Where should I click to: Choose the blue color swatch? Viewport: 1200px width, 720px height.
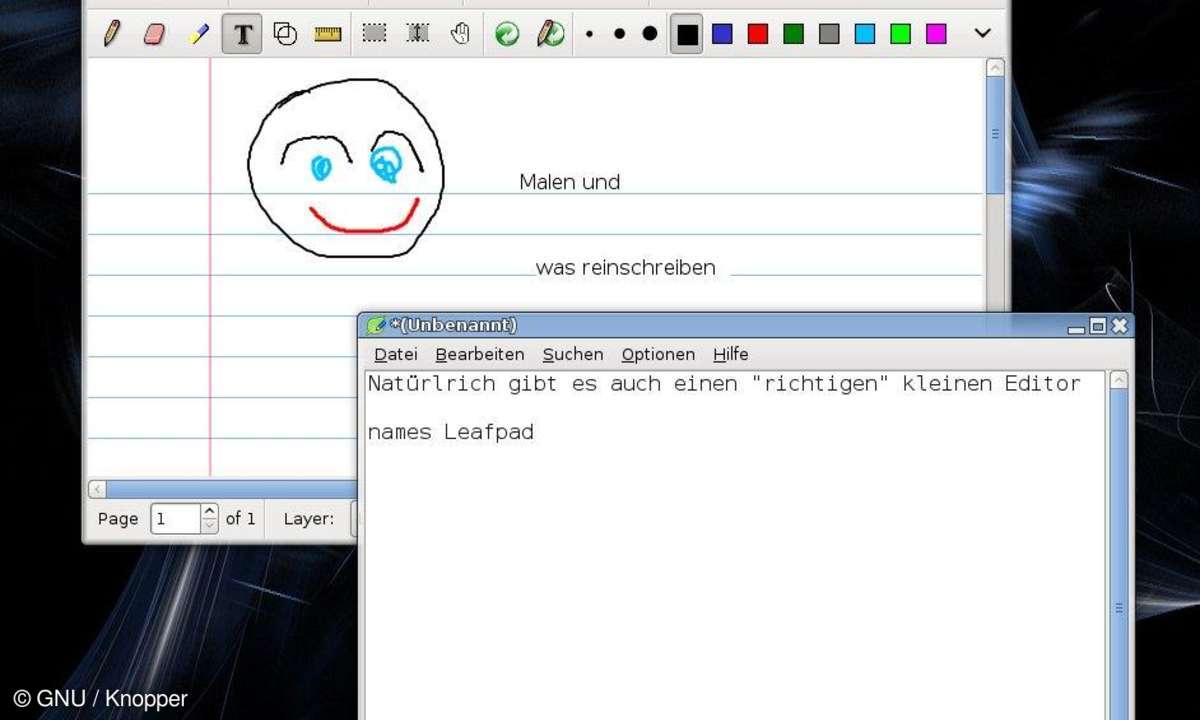point(722,34)
